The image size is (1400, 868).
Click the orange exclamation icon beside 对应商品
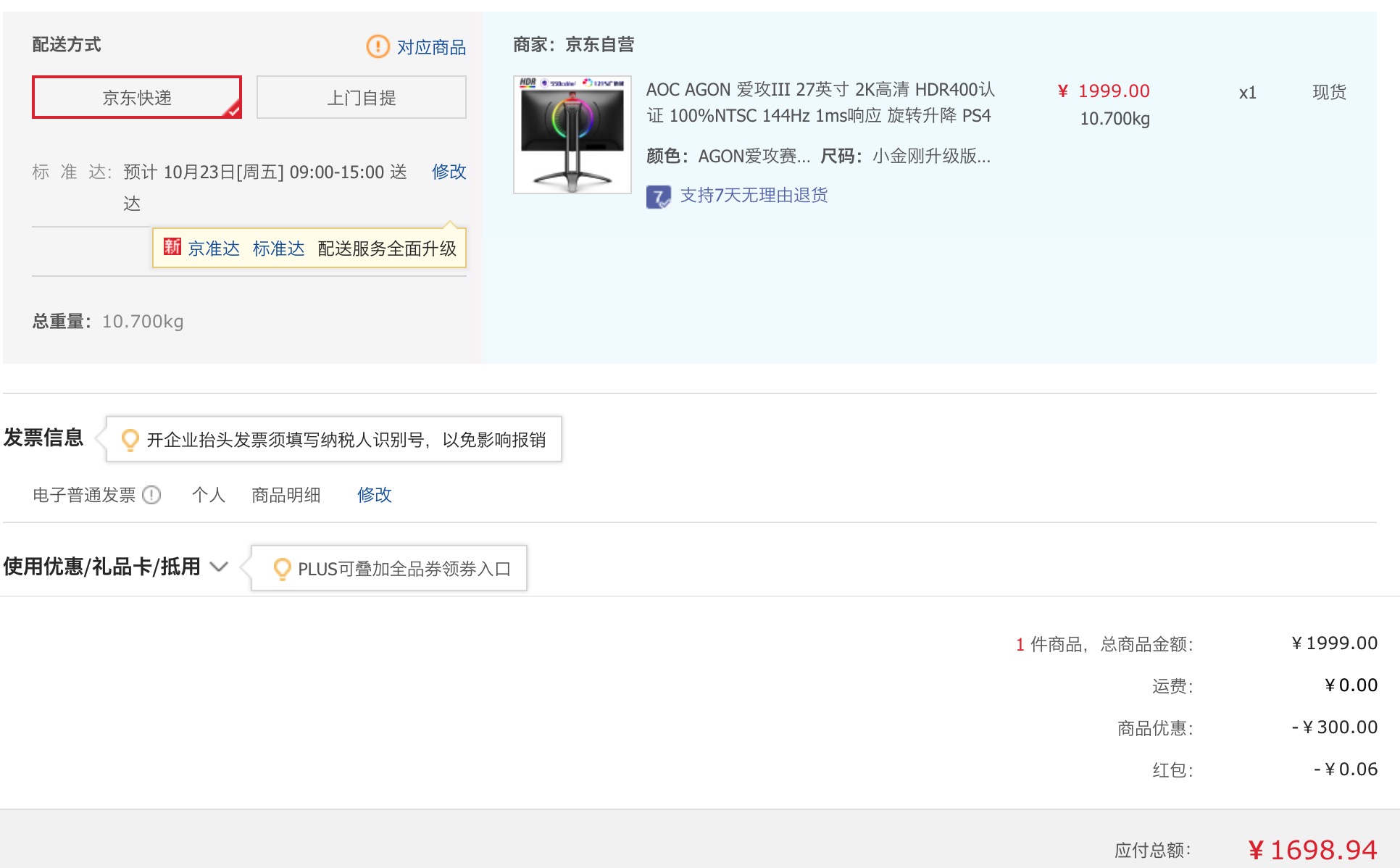click(x=378, y=46)
